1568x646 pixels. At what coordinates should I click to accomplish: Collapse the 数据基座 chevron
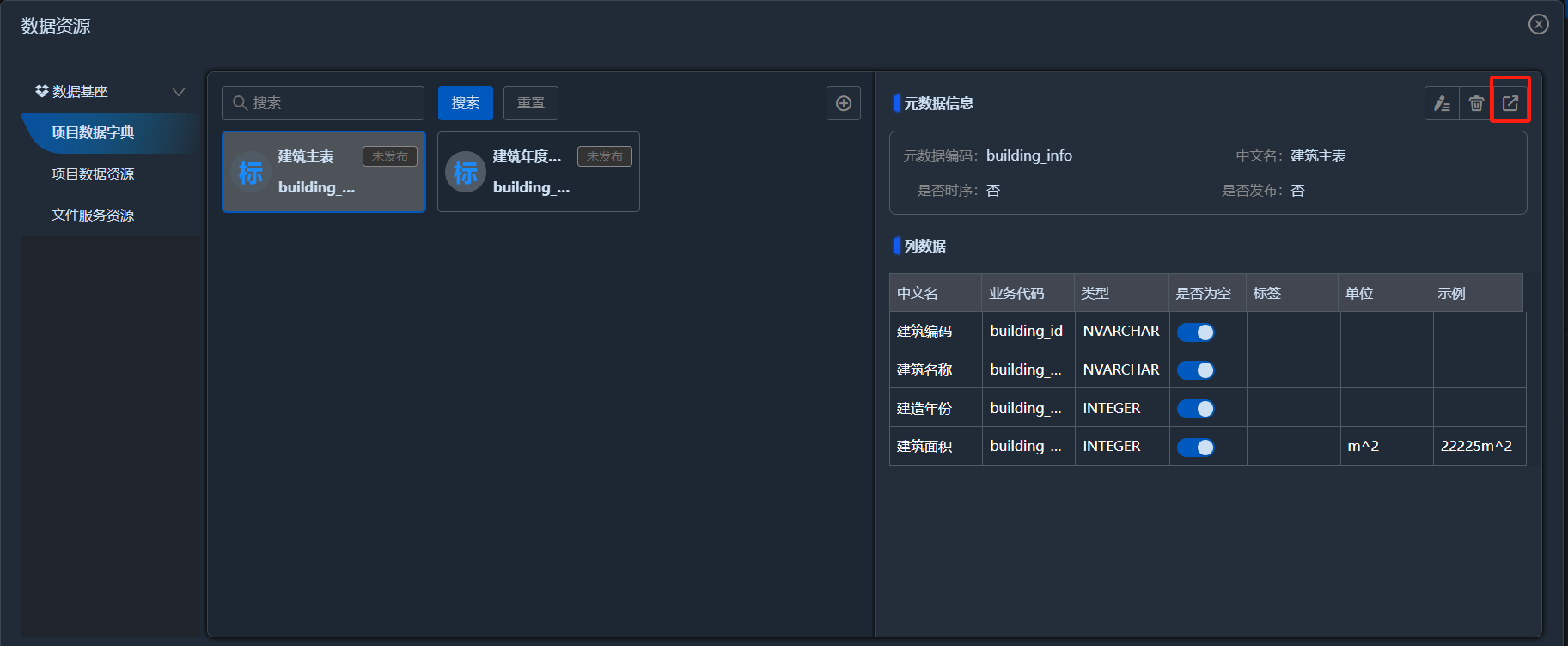tap(179, 92)
